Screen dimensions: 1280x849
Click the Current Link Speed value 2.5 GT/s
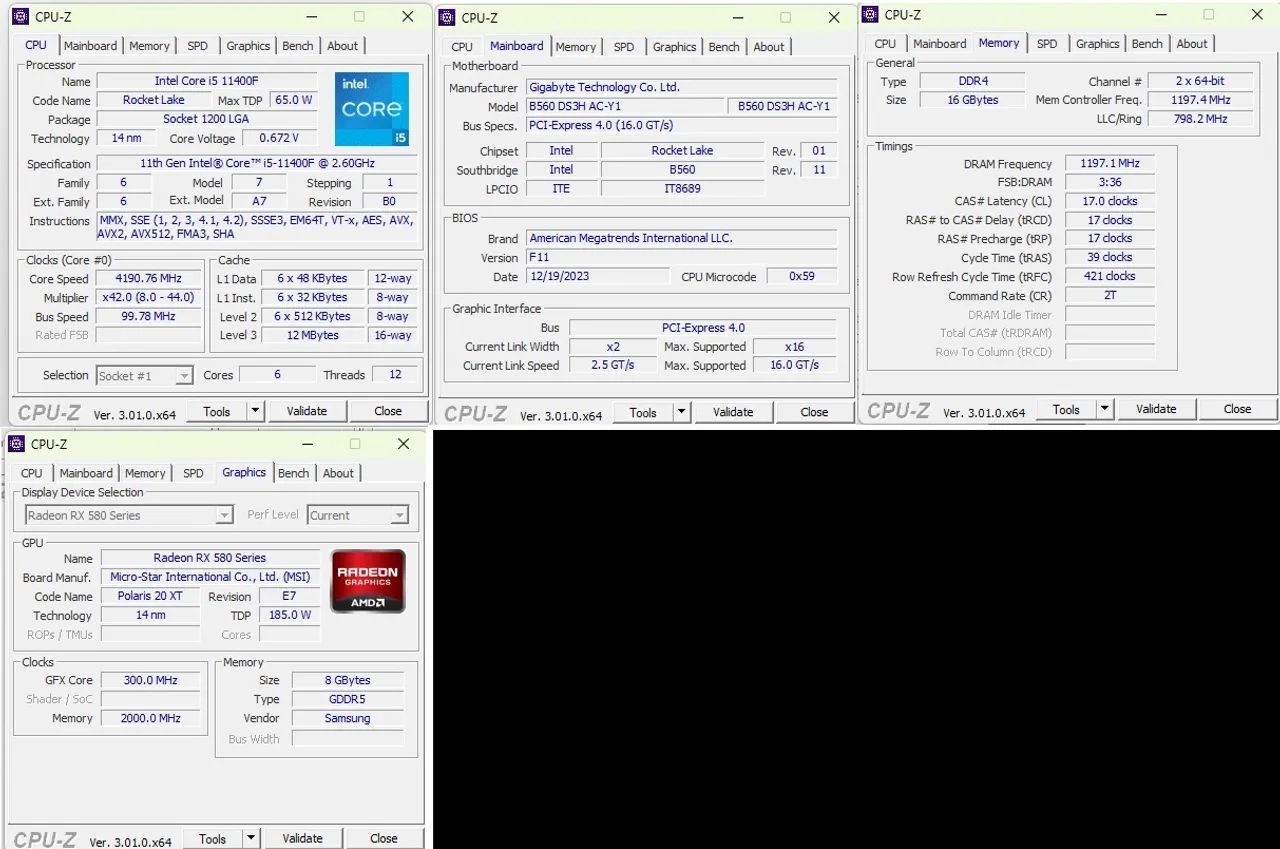tap(613, 365)
